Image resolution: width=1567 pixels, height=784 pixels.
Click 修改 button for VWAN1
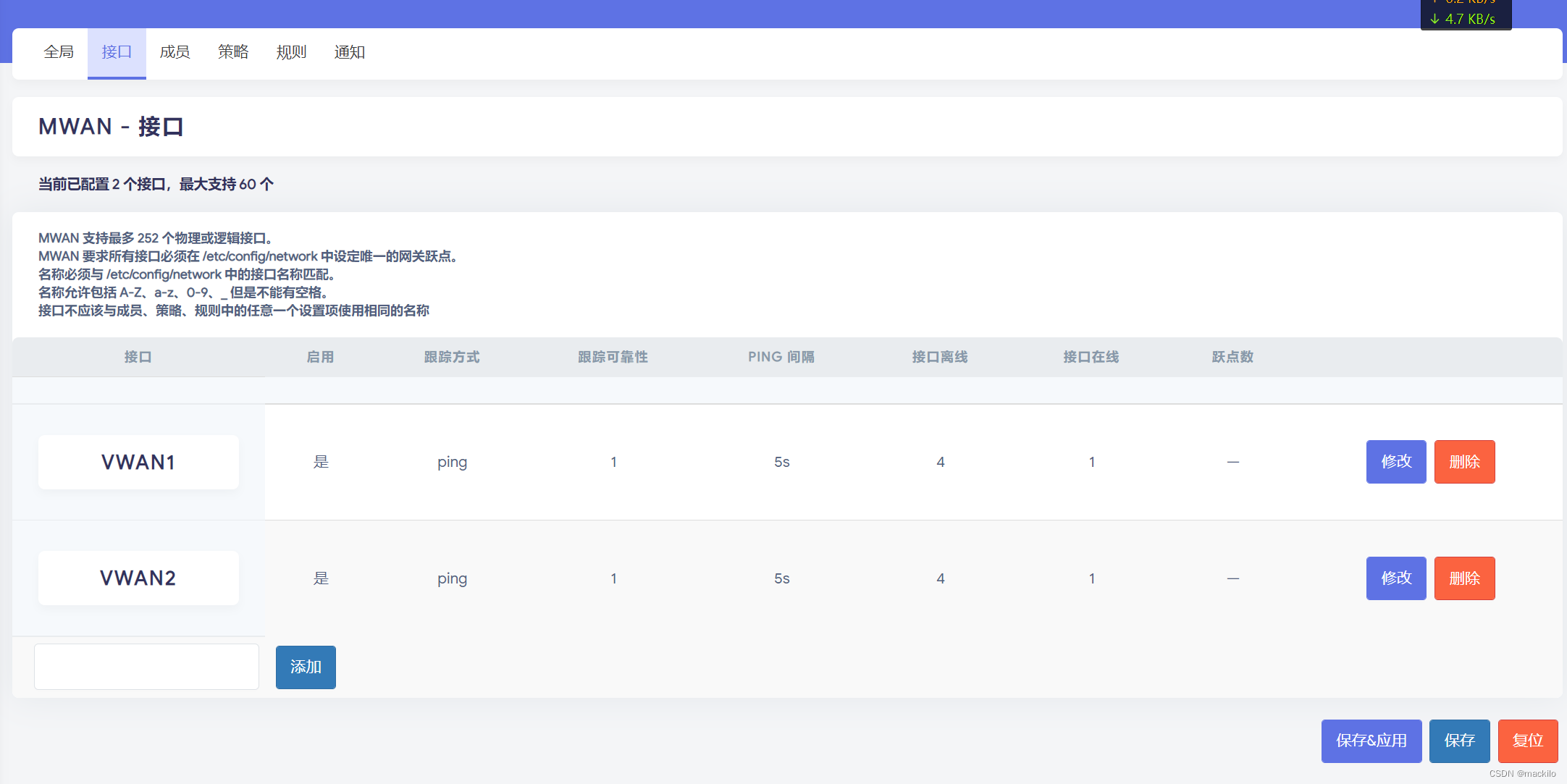tap(1395, 462)
